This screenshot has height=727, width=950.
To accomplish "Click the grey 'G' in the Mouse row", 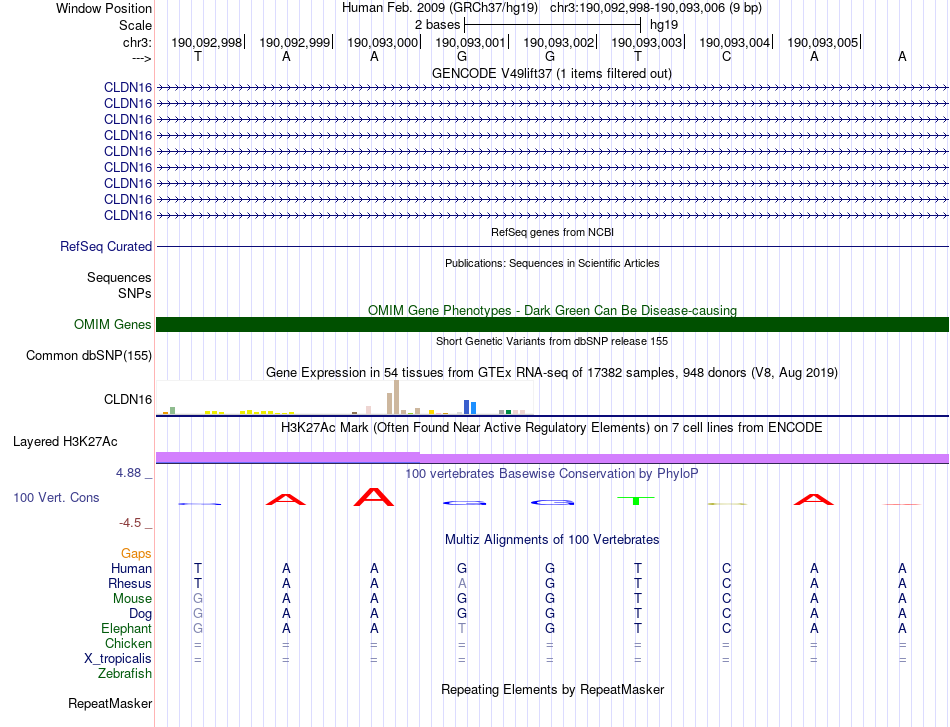I will [x=198, y=599].
